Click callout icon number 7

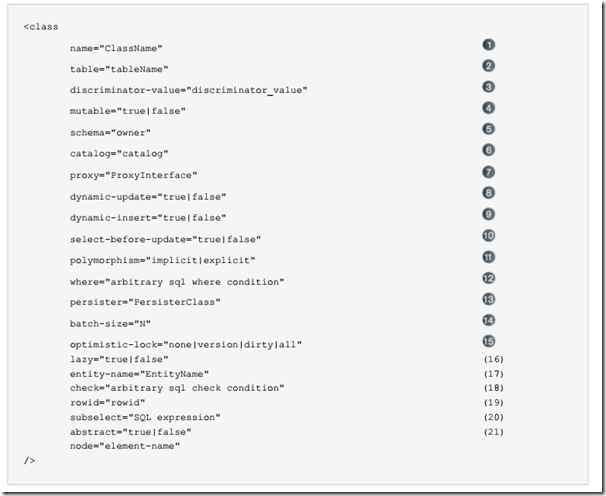pyautogui.click(x=489, y=172)
